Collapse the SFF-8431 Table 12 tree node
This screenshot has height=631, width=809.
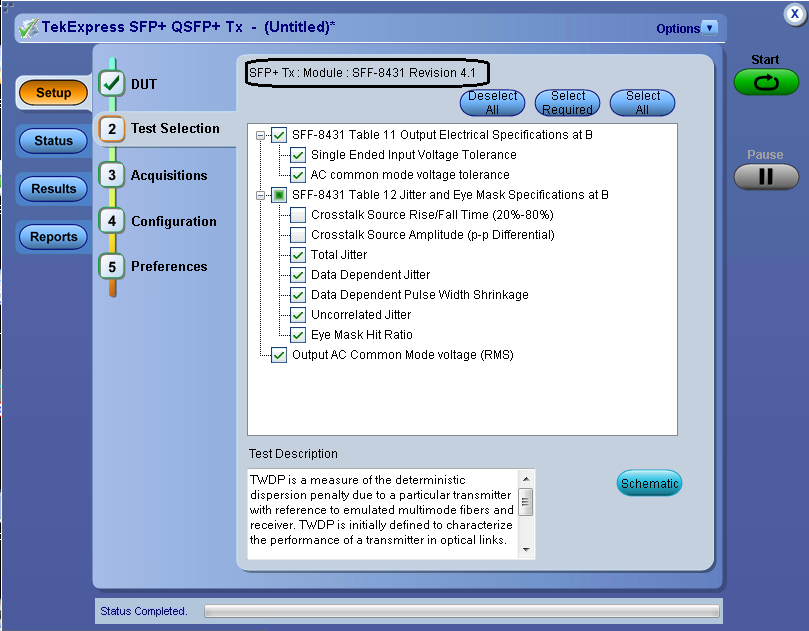(x=261, y=195)
